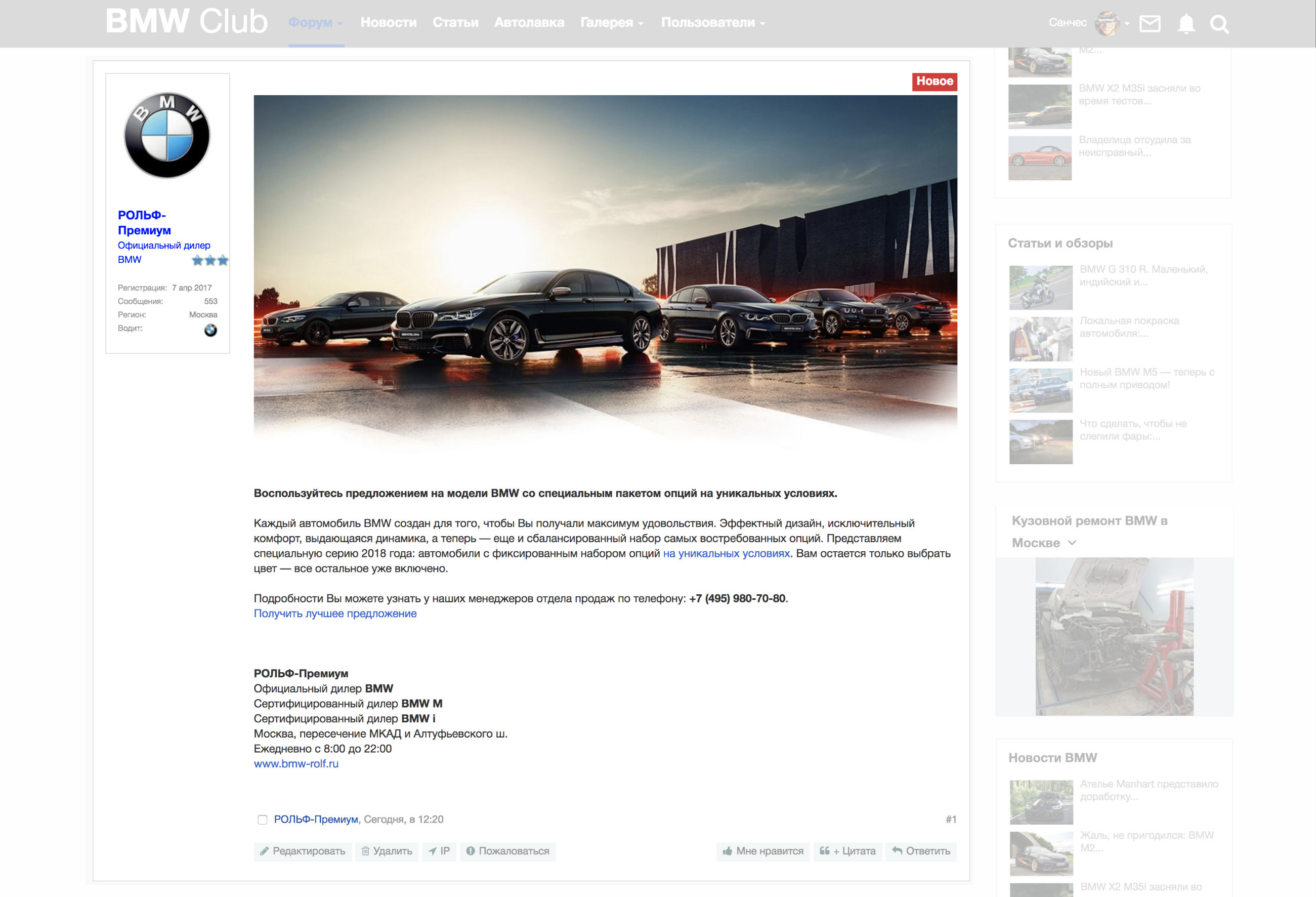Open the headlights article thumbnail
1316x897 pixels.
[1041, 442]
